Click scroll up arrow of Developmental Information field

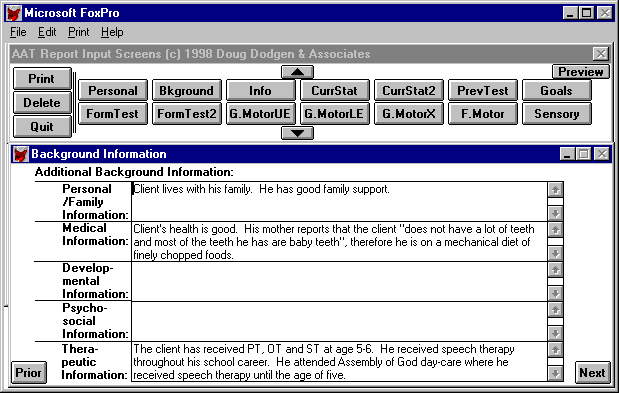555,269
